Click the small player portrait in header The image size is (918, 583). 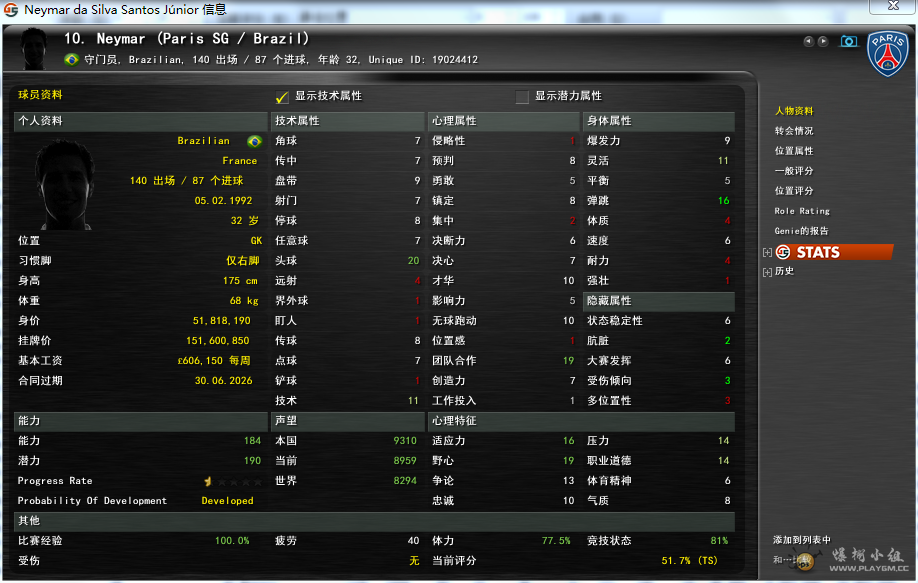click(34, 47)
